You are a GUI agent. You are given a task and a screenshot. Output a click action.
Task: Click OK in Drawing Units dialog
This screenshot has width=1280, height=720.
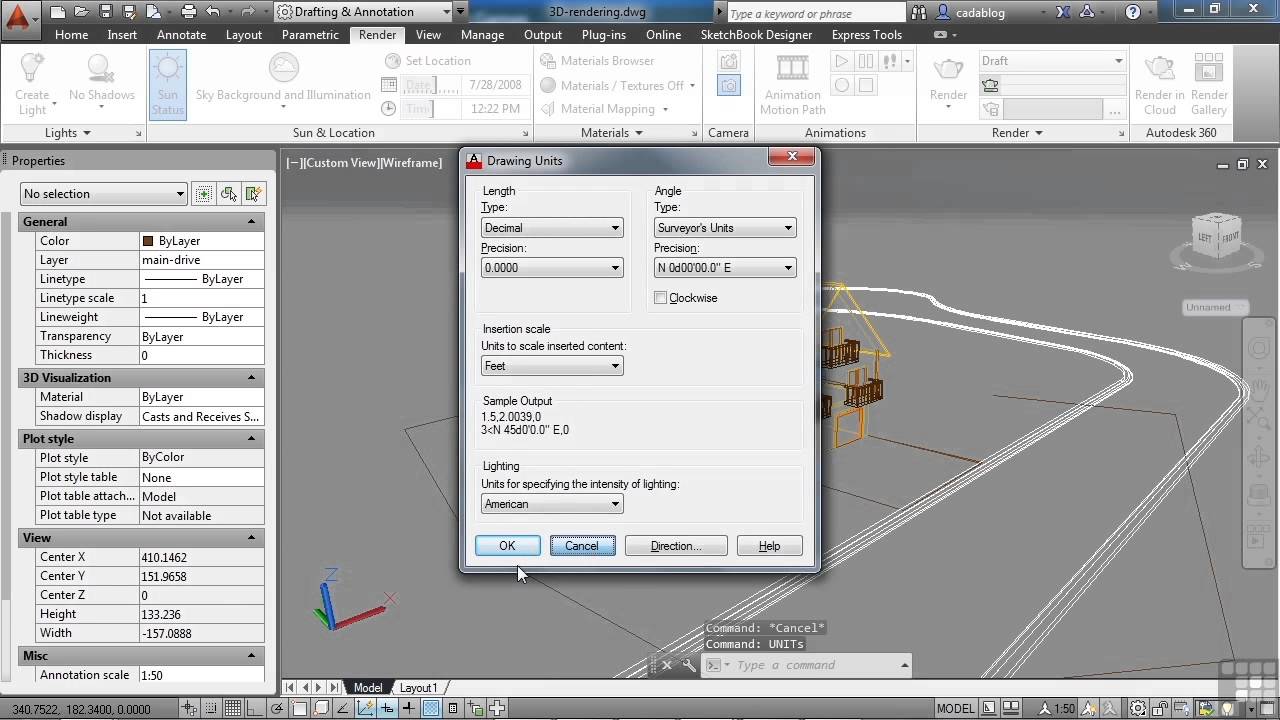(x=507, y=546)
